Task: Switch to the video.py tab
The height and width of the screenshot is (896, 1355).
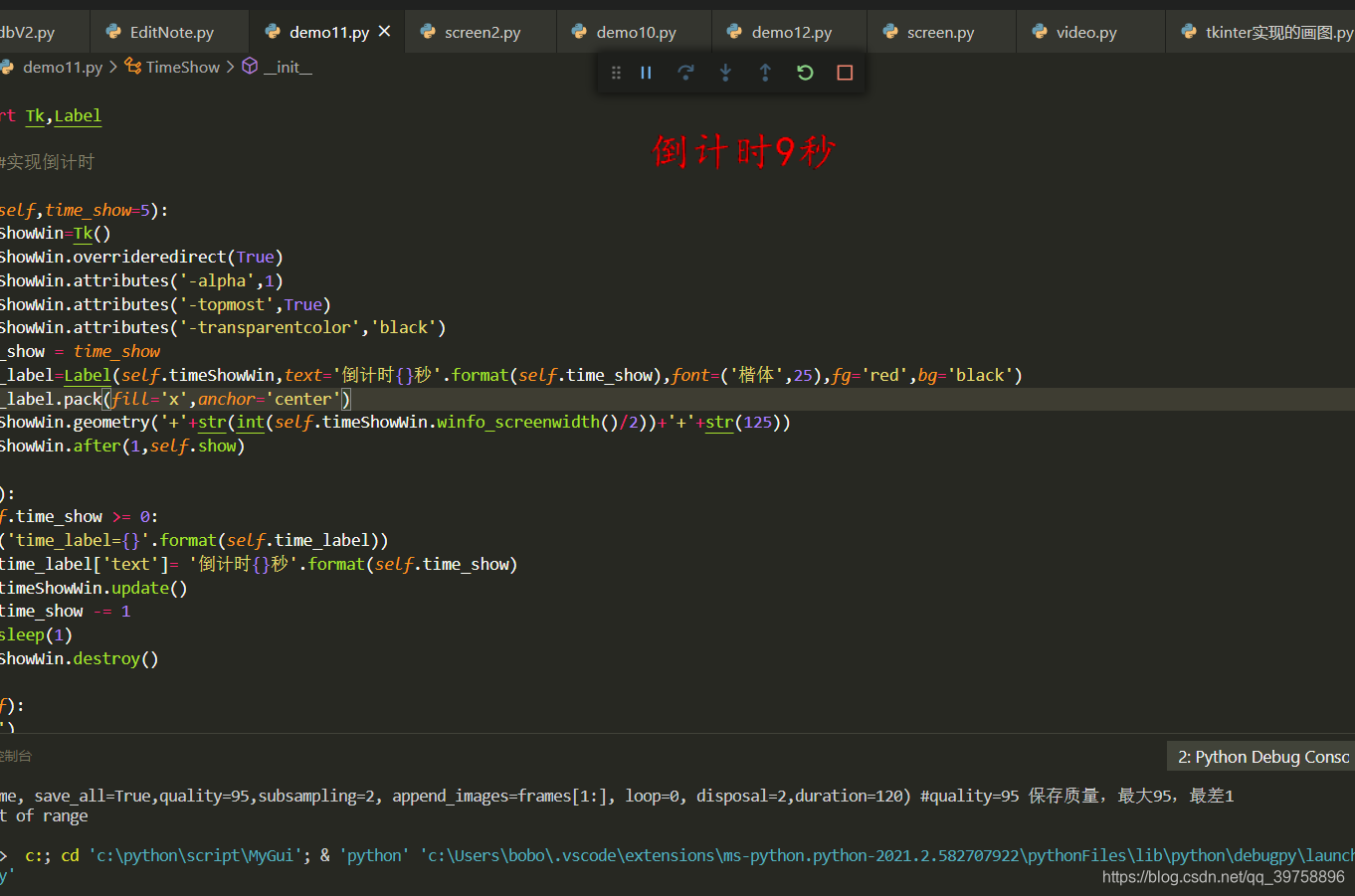Action: (1085, 31)
